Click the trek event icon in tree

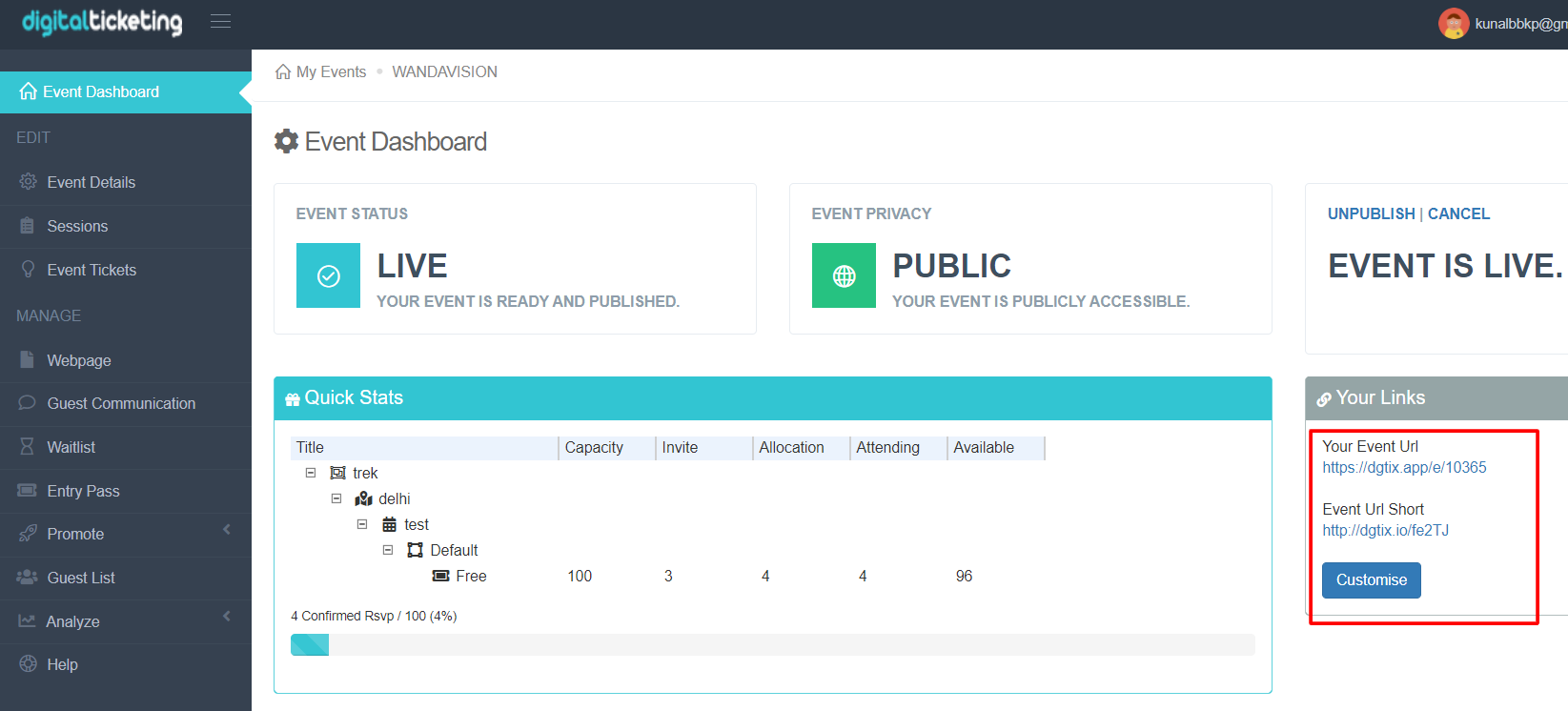[x=337, y=473]
